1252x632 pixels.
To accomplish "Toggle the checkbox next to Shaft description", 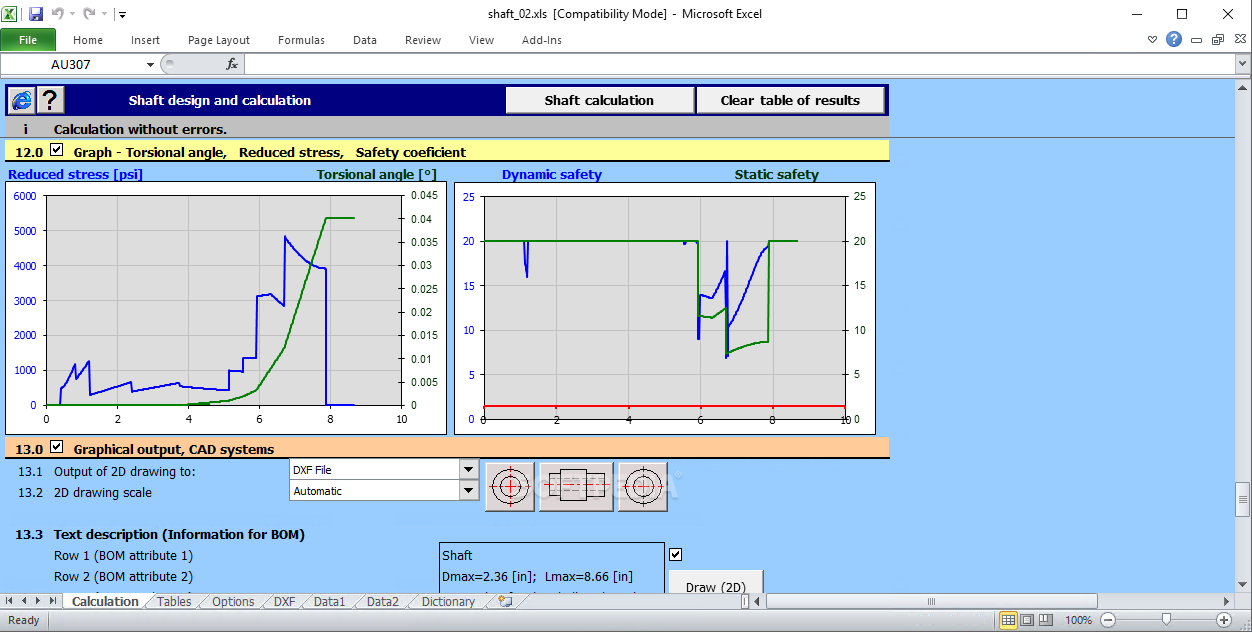I will (675, 554).
